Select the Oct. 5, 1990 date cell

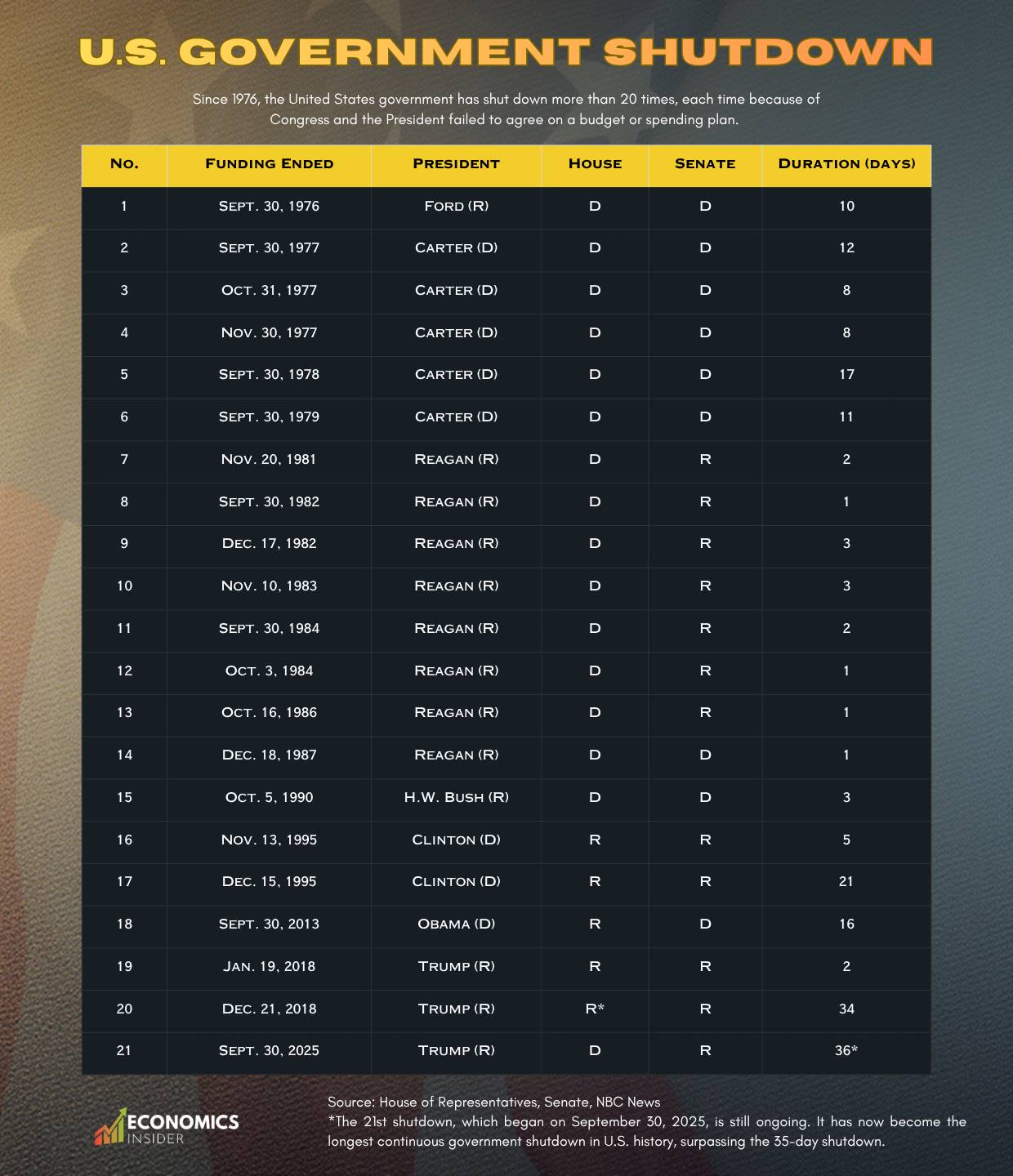269,798
